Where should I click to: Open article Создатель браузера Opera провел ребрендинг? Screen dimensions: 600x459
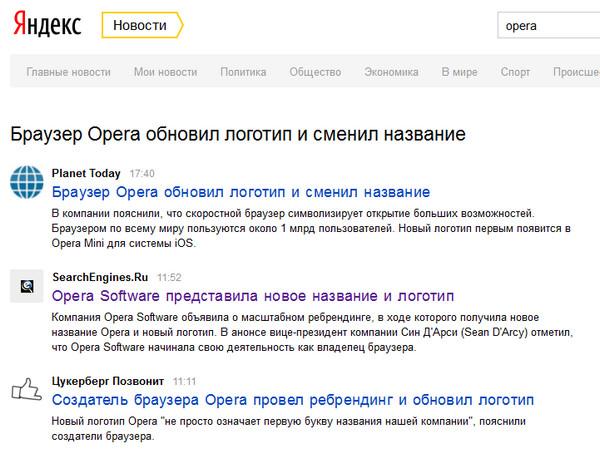click(x=292, y=400)
